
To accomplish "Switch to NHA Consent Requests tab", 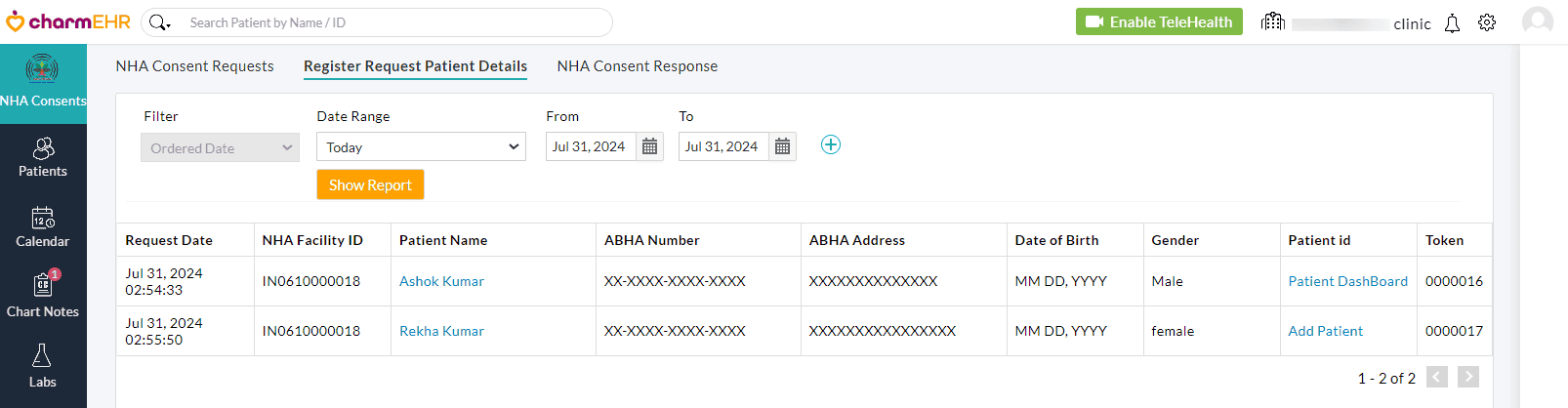I will (195, 66).
